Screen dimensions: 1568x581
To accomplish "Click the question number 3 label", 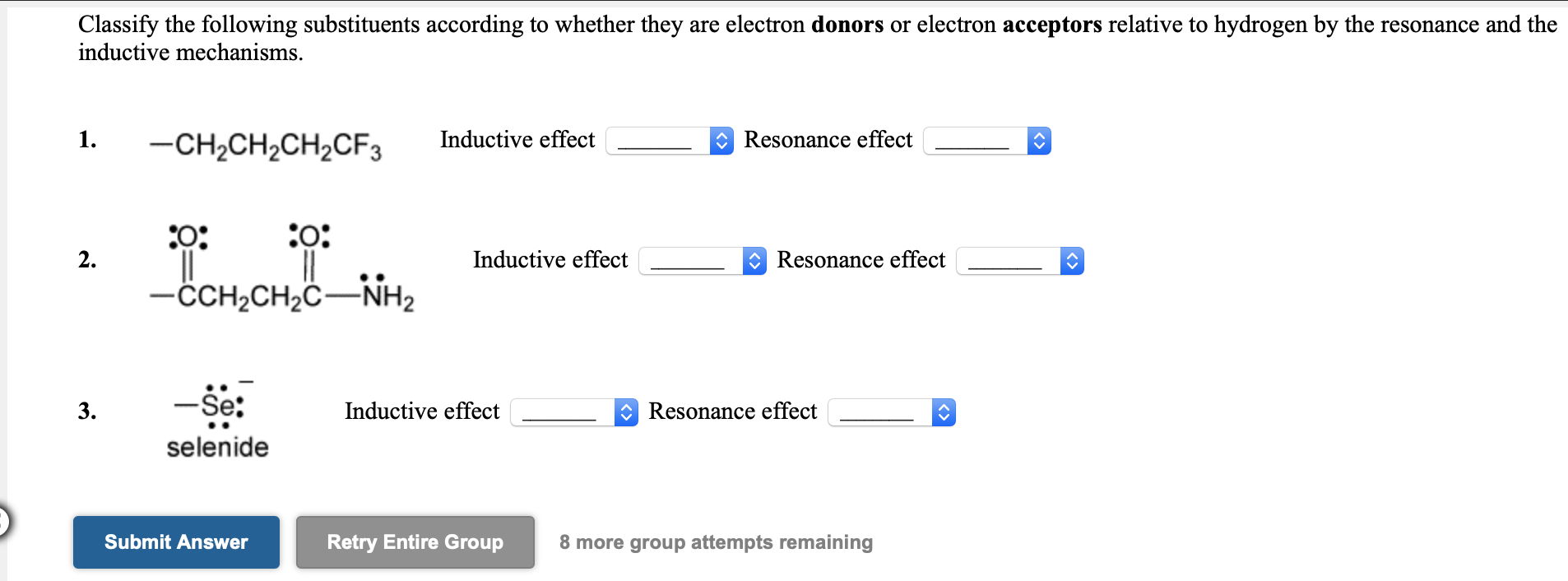I will [86, 411].
